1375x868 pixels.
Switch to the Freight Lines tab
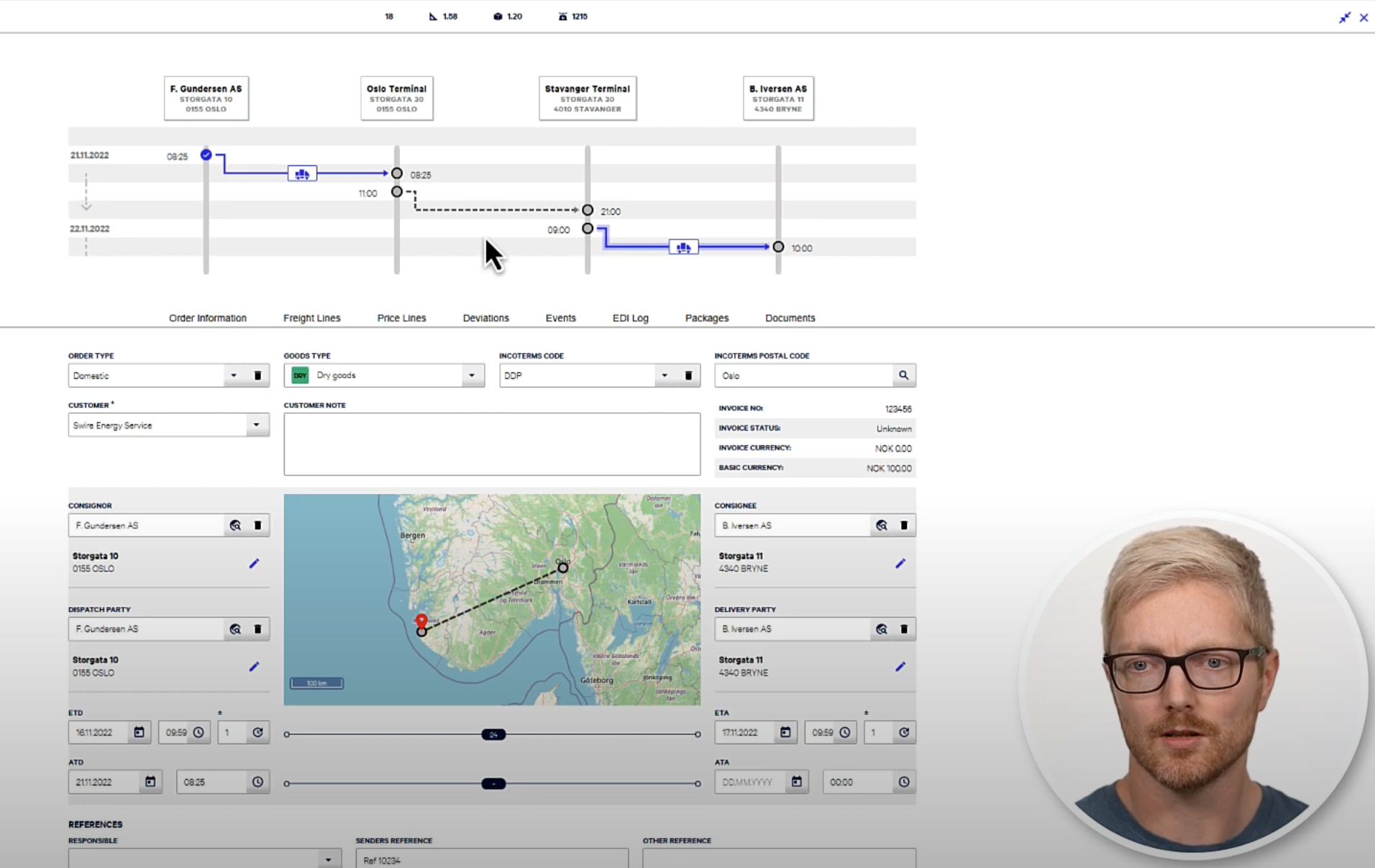point(312,317)
